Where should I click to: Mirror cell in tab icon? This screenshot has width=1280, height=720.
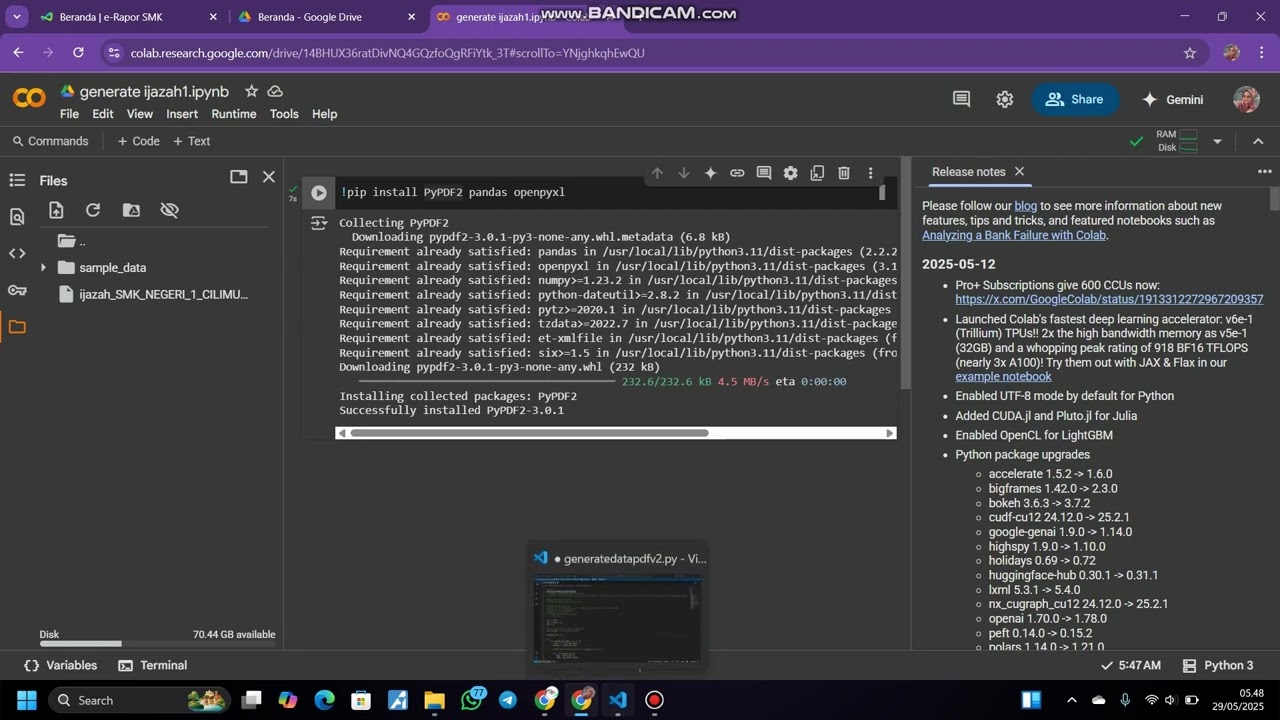pyautogui.click(x=817, y=173)
